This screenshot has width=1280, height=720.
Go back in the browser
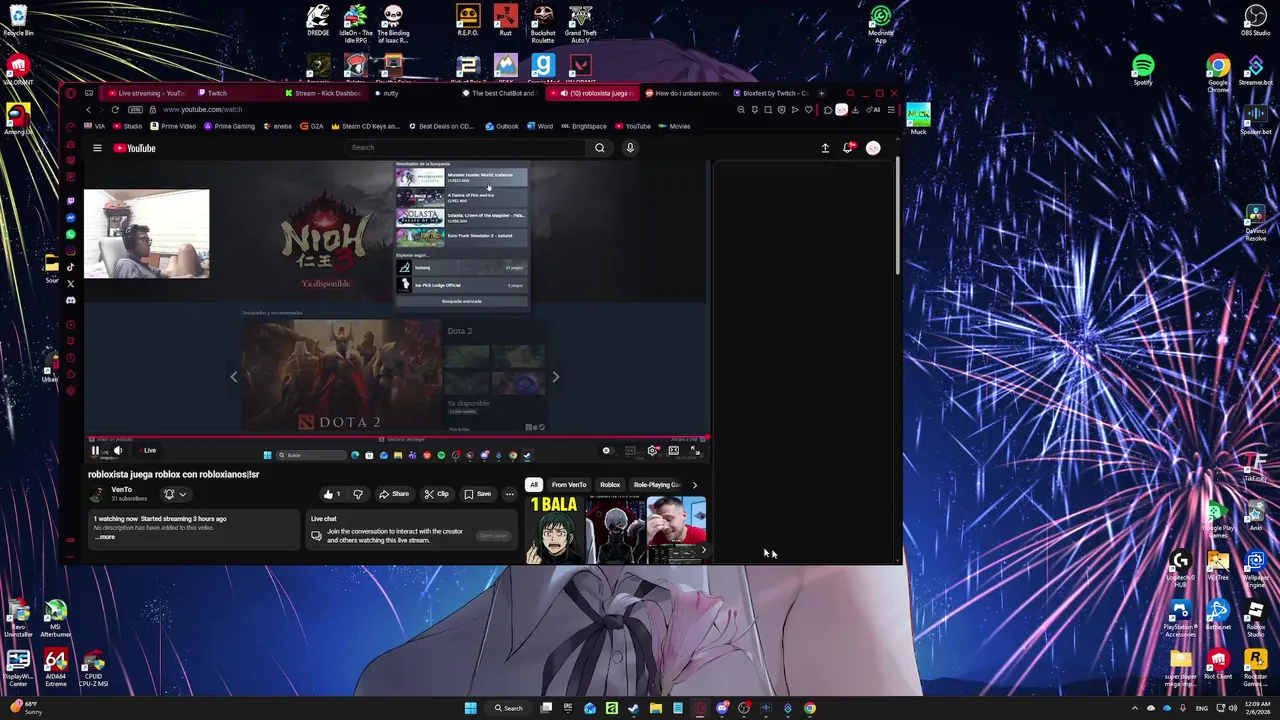88,109
